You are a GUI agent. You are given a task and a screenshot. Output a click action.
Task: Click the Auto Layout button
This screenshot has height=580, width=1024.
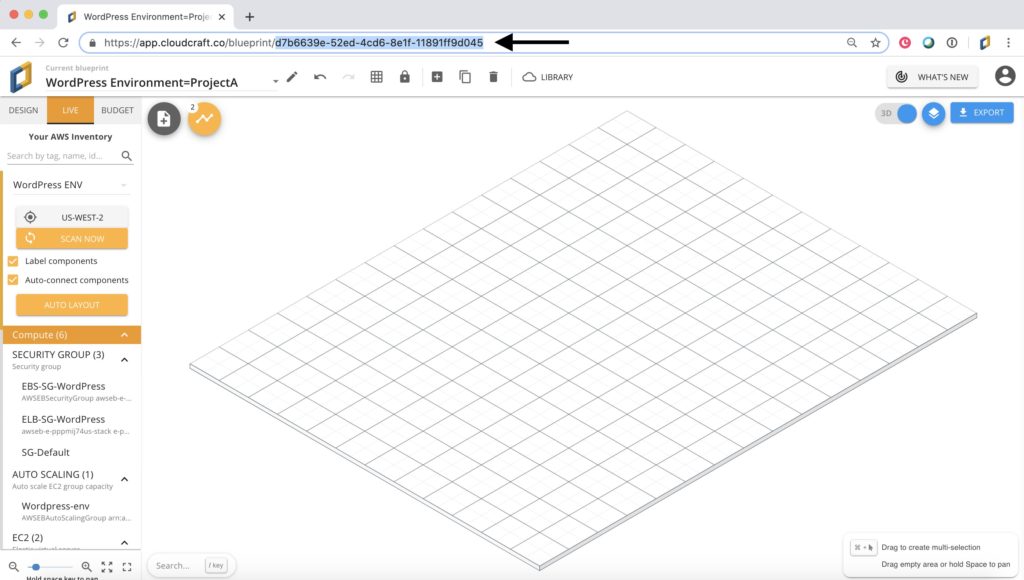(x=72, y=305)
